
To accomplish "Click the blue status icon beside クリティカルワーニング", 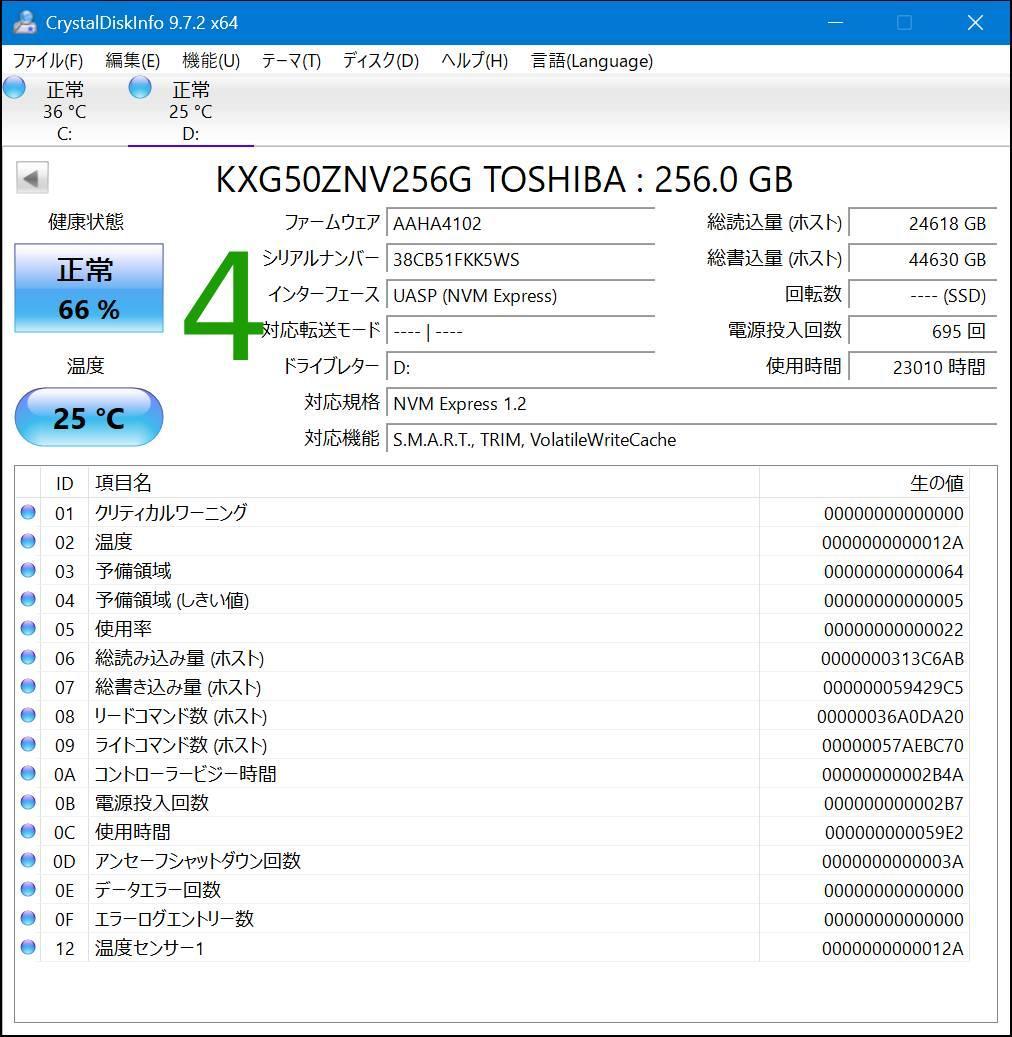I will (x=29, y=513).
